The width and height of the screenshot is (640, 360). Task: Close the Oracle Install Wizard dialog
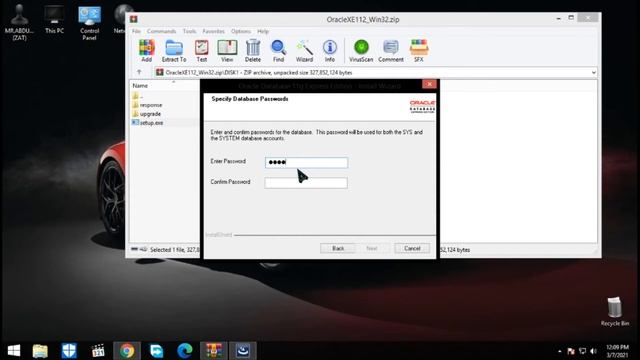(x=429, y=84)
